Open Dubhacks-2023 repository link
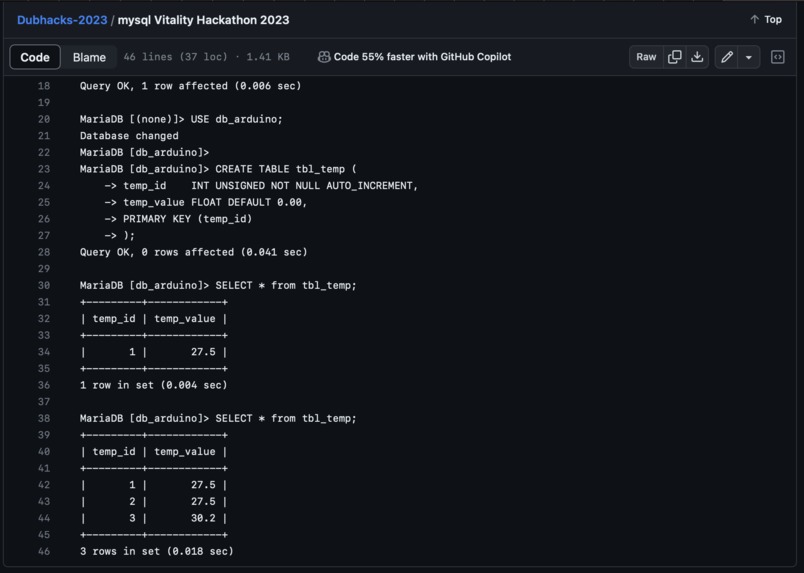The image size is (804, 573). [x=62, y=20]
